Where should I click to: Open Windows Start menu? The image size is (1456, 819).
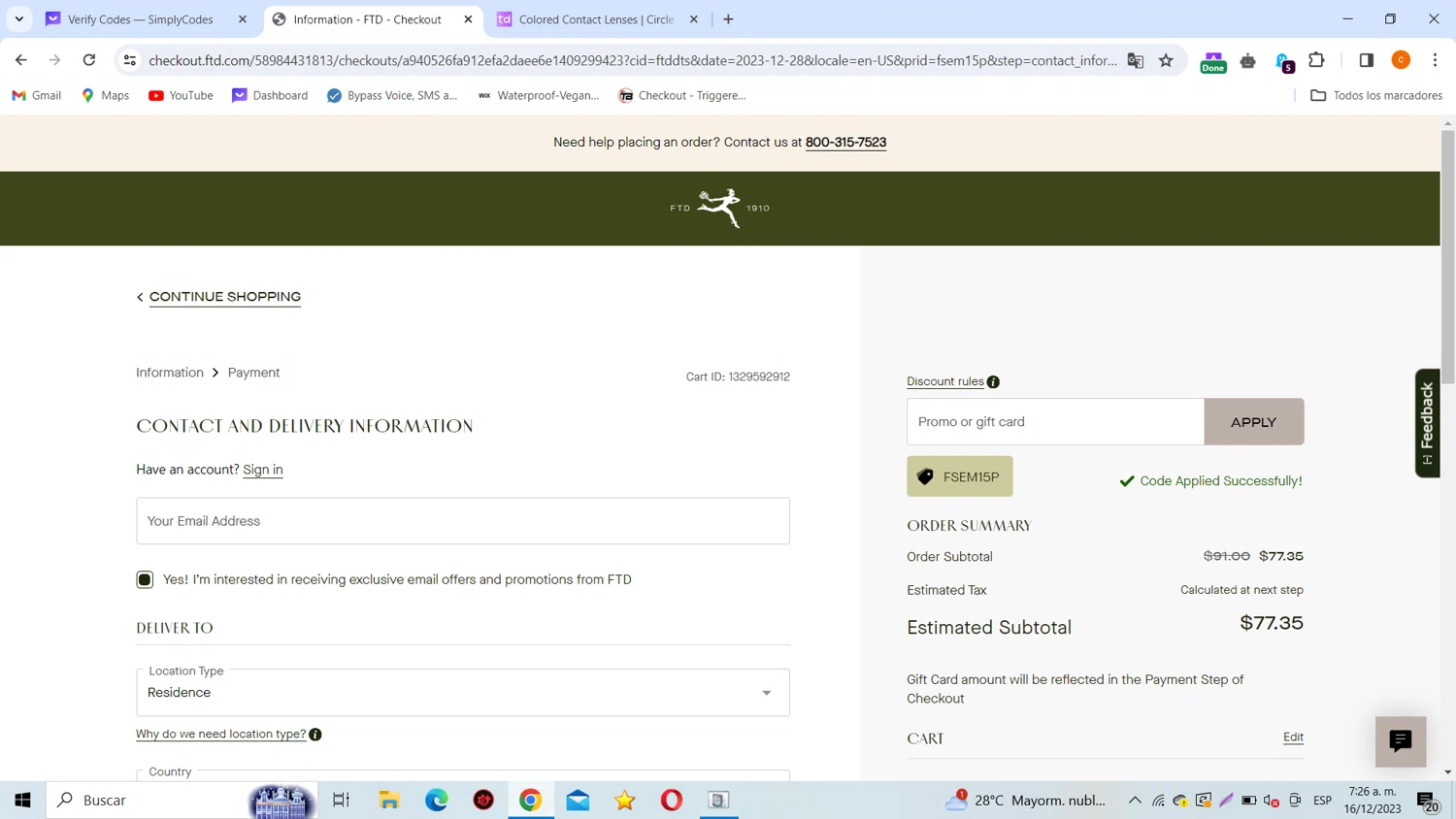point(23,801)
